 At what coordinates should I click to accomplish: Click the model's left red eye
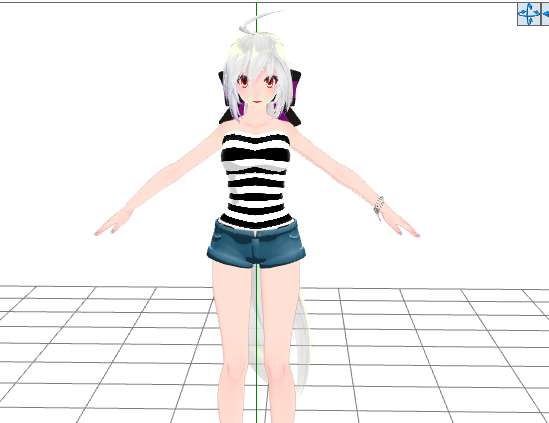pyautogui.click(x=269, y=82)
